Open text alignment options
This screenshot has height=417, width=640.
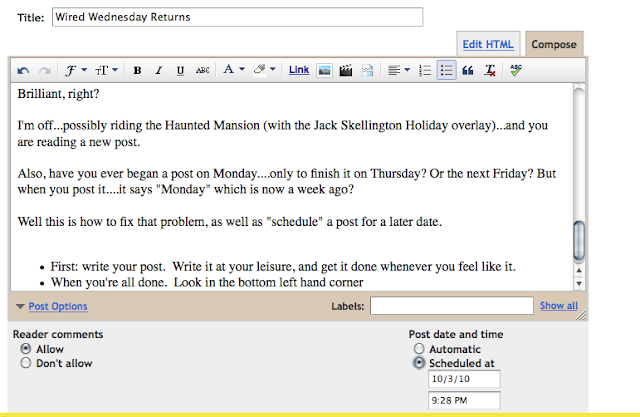(x=394, y=71)
